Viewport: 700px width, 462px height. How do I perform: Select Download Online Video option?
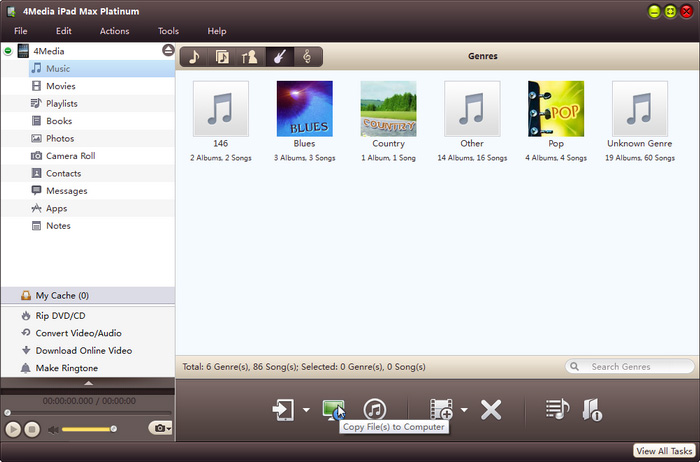click(83, 351)
